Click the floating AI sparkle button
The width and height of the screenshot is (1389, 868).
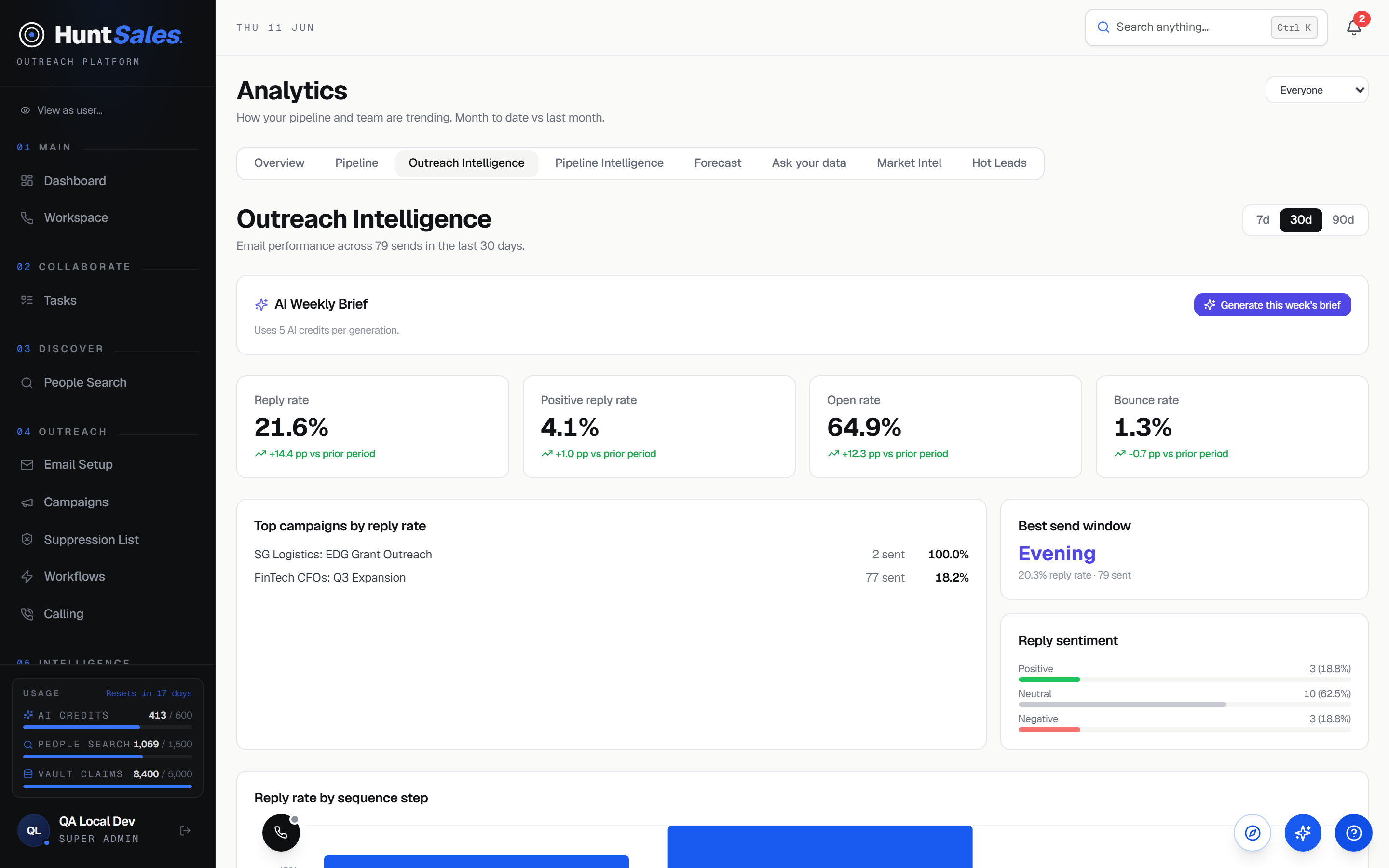point(1302,832)
